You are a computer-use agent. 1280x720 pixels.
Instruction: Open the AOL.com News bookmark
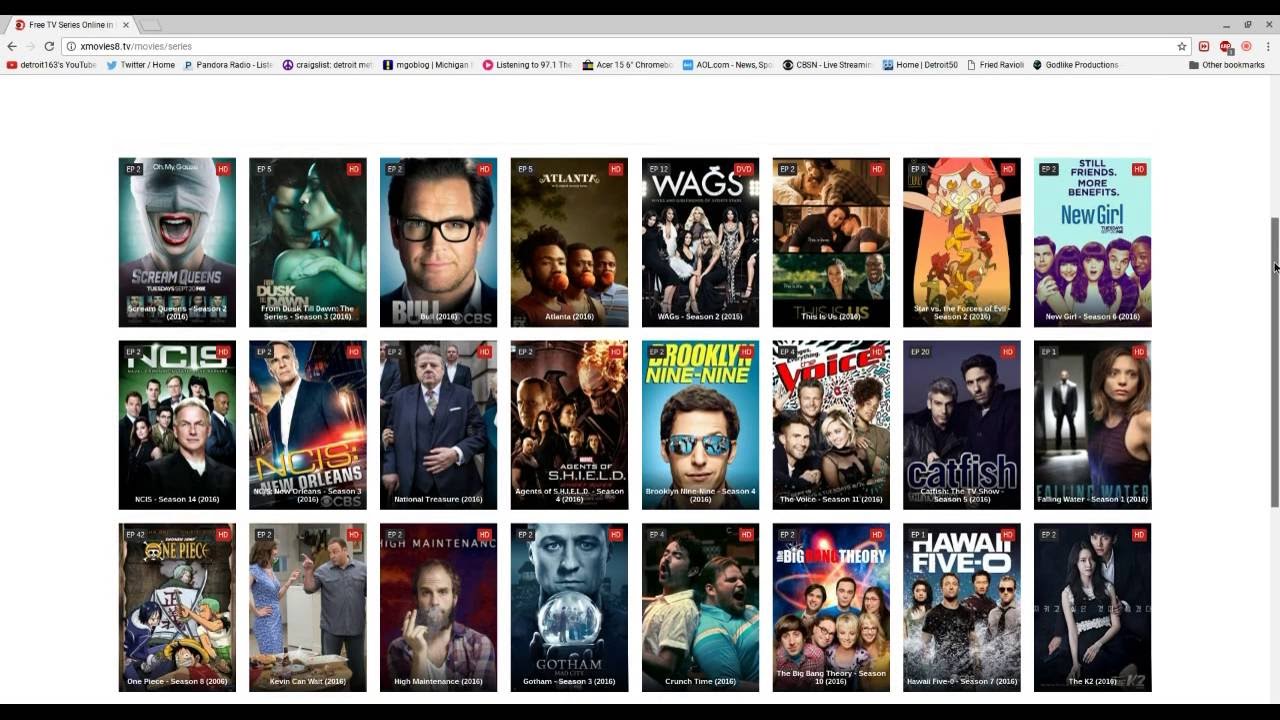coord(728,65)
